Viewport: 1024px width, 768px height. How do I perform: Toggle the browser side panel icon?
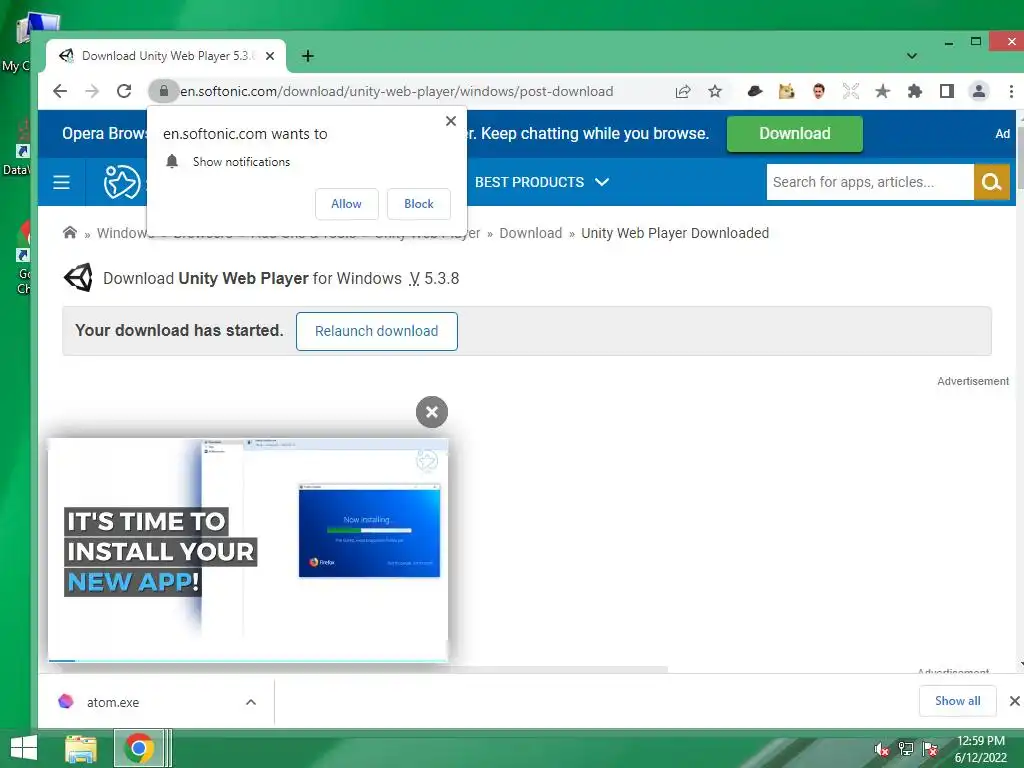click(947, 91)
